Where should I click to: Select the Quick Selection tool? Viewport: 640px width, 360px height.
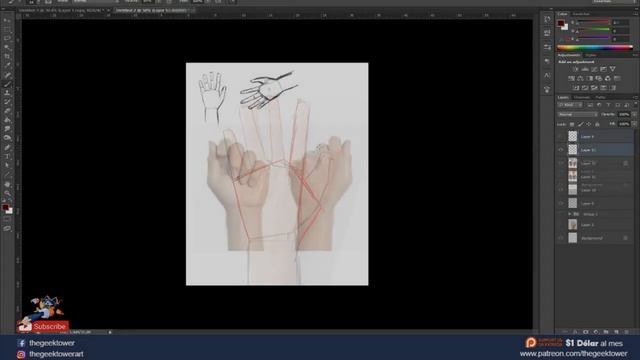7,47
